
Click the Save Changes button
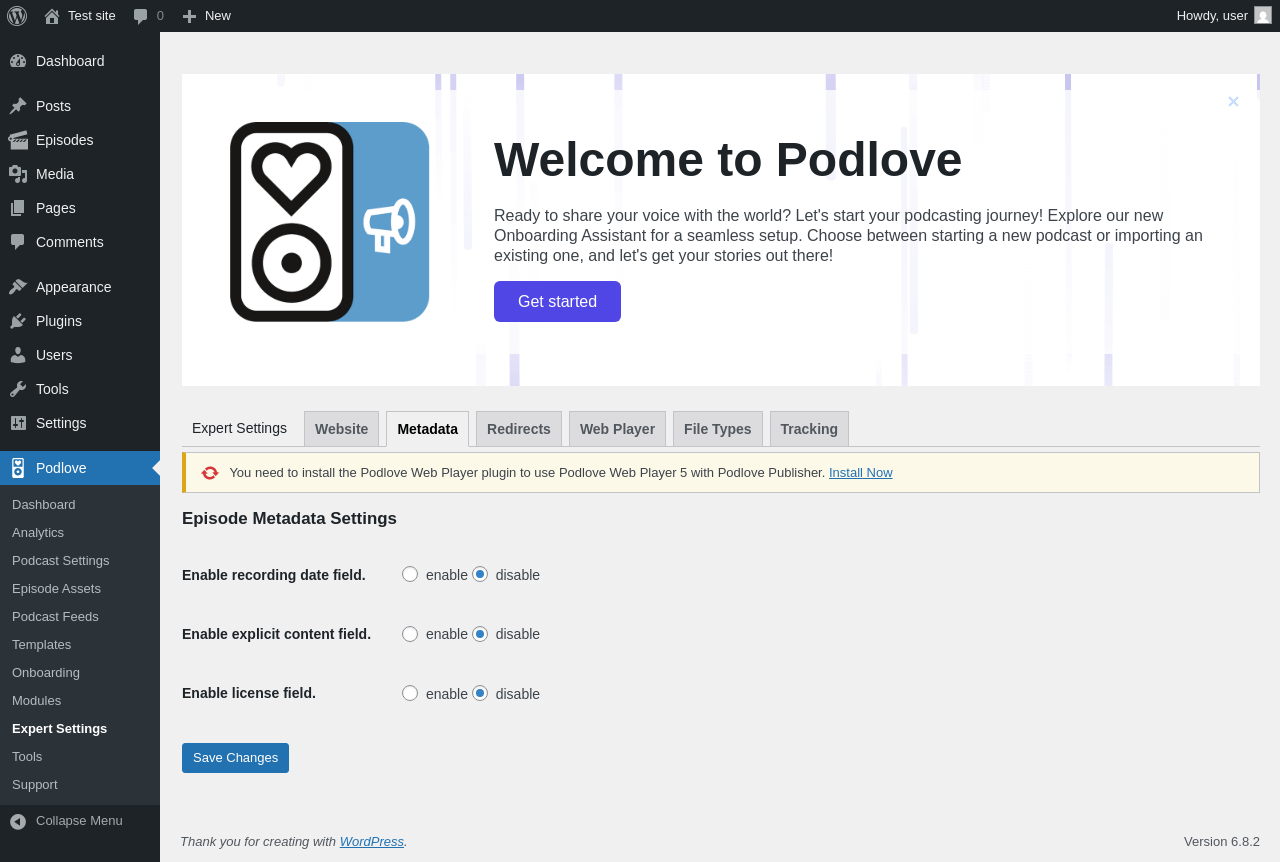point(235,758)
